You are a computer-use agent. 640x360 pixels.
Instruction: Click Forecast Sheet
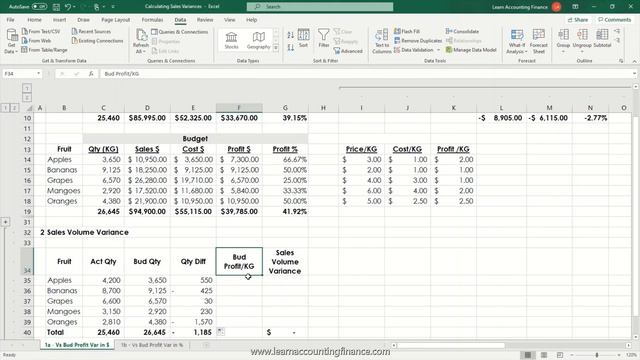pyautogui.click(x=539, y=41)
